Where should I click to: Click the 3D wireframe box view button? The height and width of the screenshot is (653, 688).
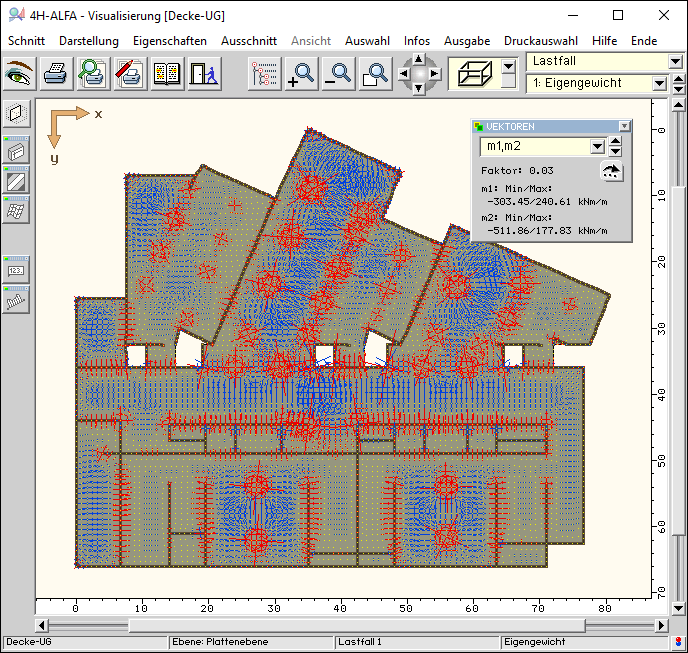click(x=474, y=74)
